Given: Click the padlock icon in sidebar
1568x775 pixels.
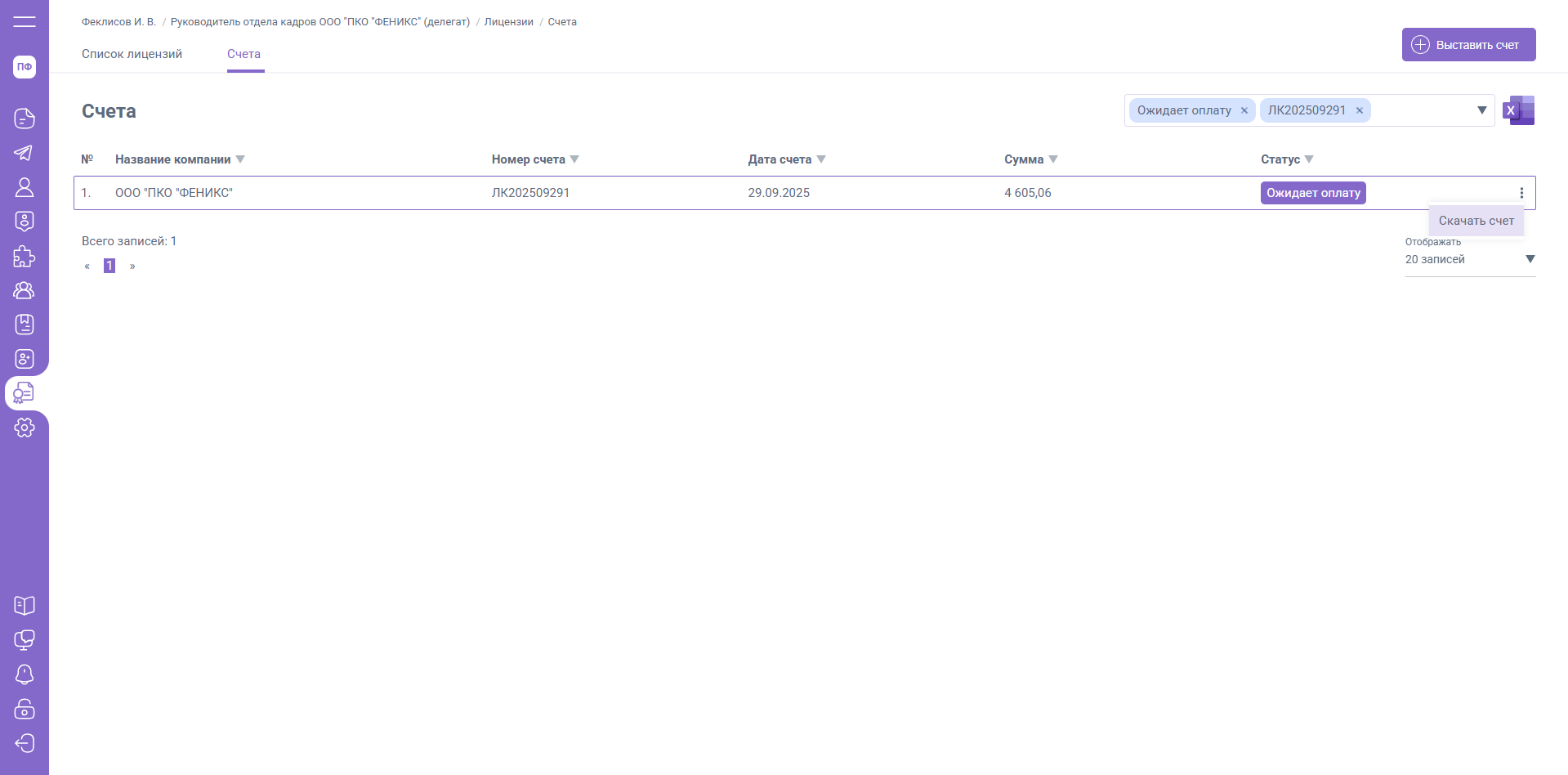Looking at the screenshot, I should pos(25,708).
